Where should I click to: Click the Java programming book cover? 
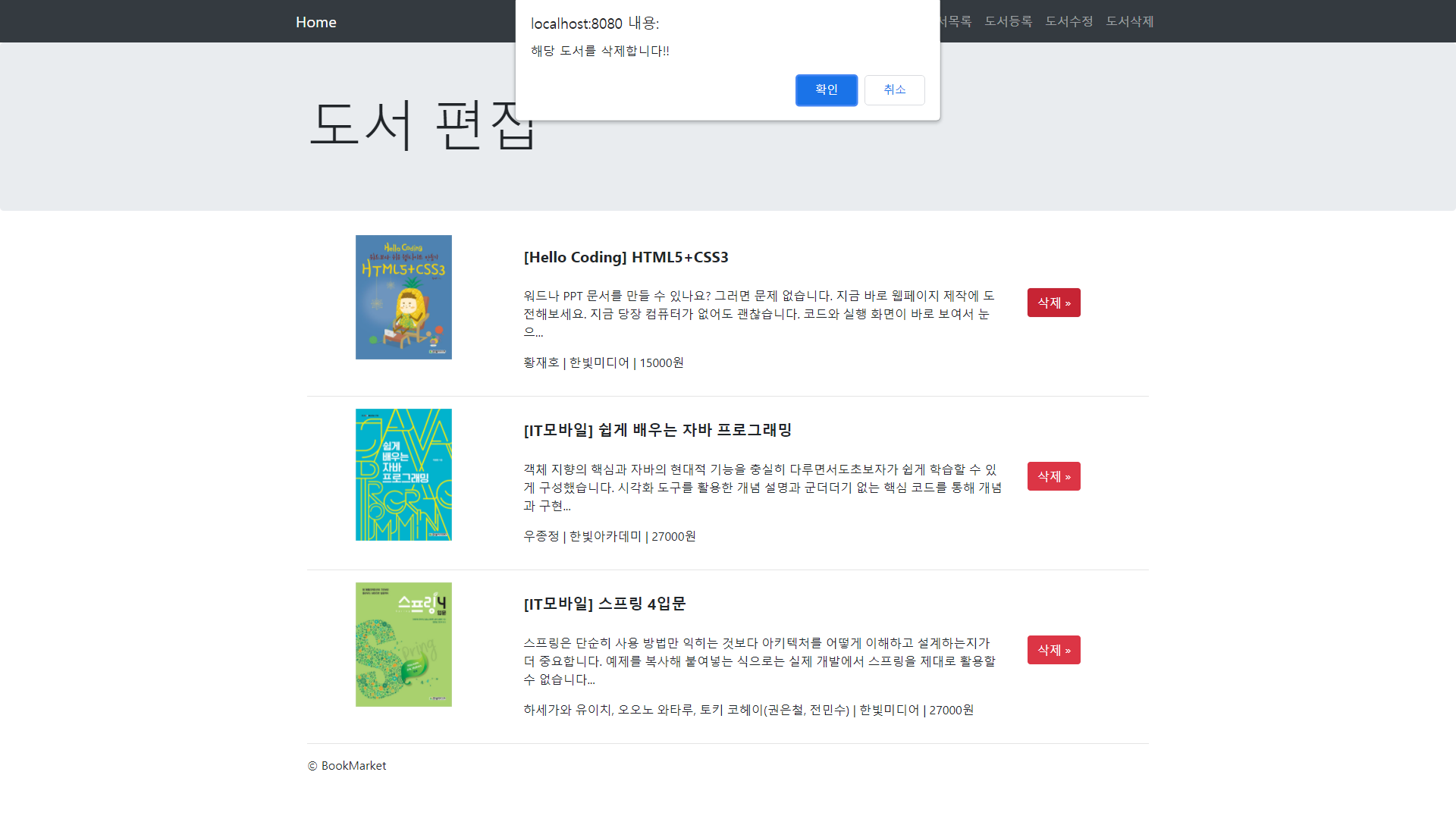point(403,475)
